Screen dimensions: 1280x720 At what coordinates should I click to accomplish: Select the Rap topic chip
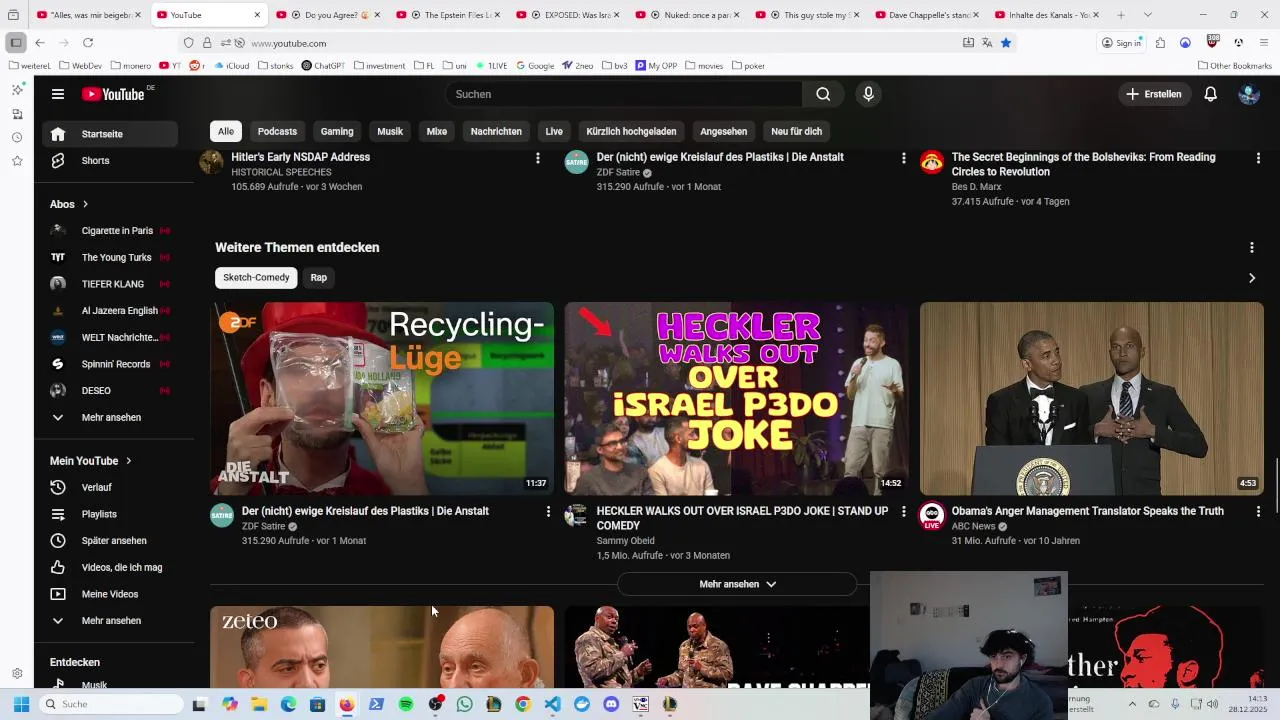coord(319,277)
